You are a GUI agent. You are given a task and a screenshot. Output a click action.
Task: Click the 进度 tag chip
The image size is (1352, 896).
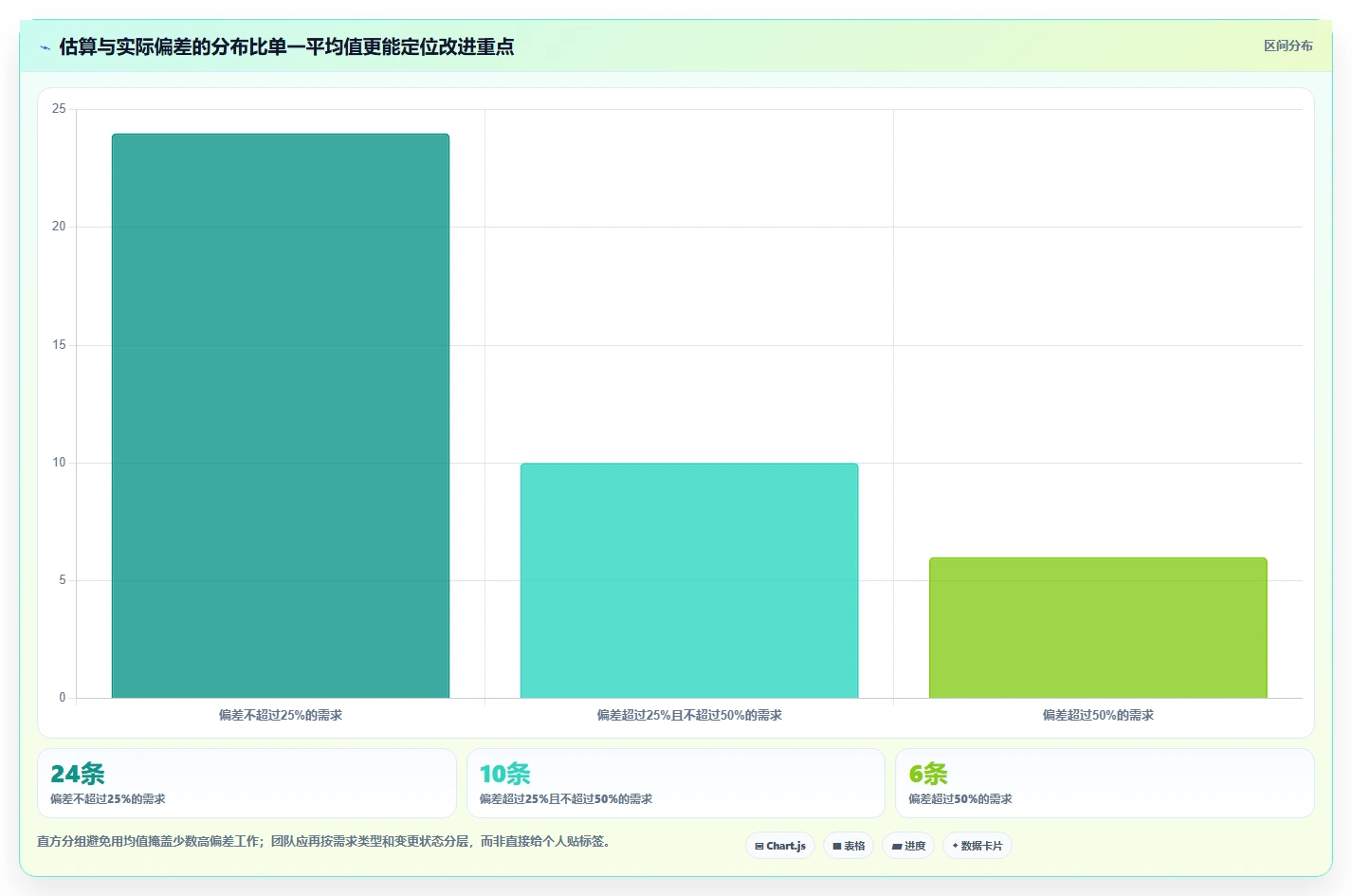pyautogui.click(x=908, y=846)
